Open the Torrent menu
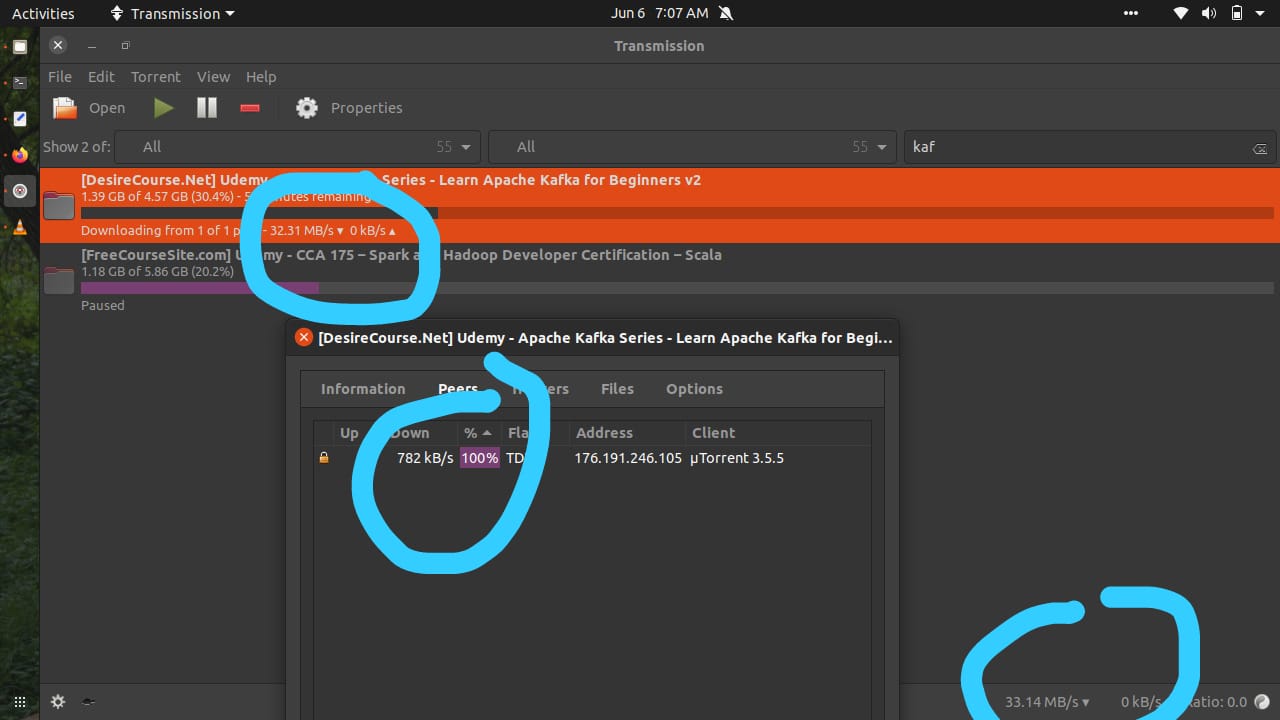This screenshot has width=1280, height=720. tap(156, 77)
